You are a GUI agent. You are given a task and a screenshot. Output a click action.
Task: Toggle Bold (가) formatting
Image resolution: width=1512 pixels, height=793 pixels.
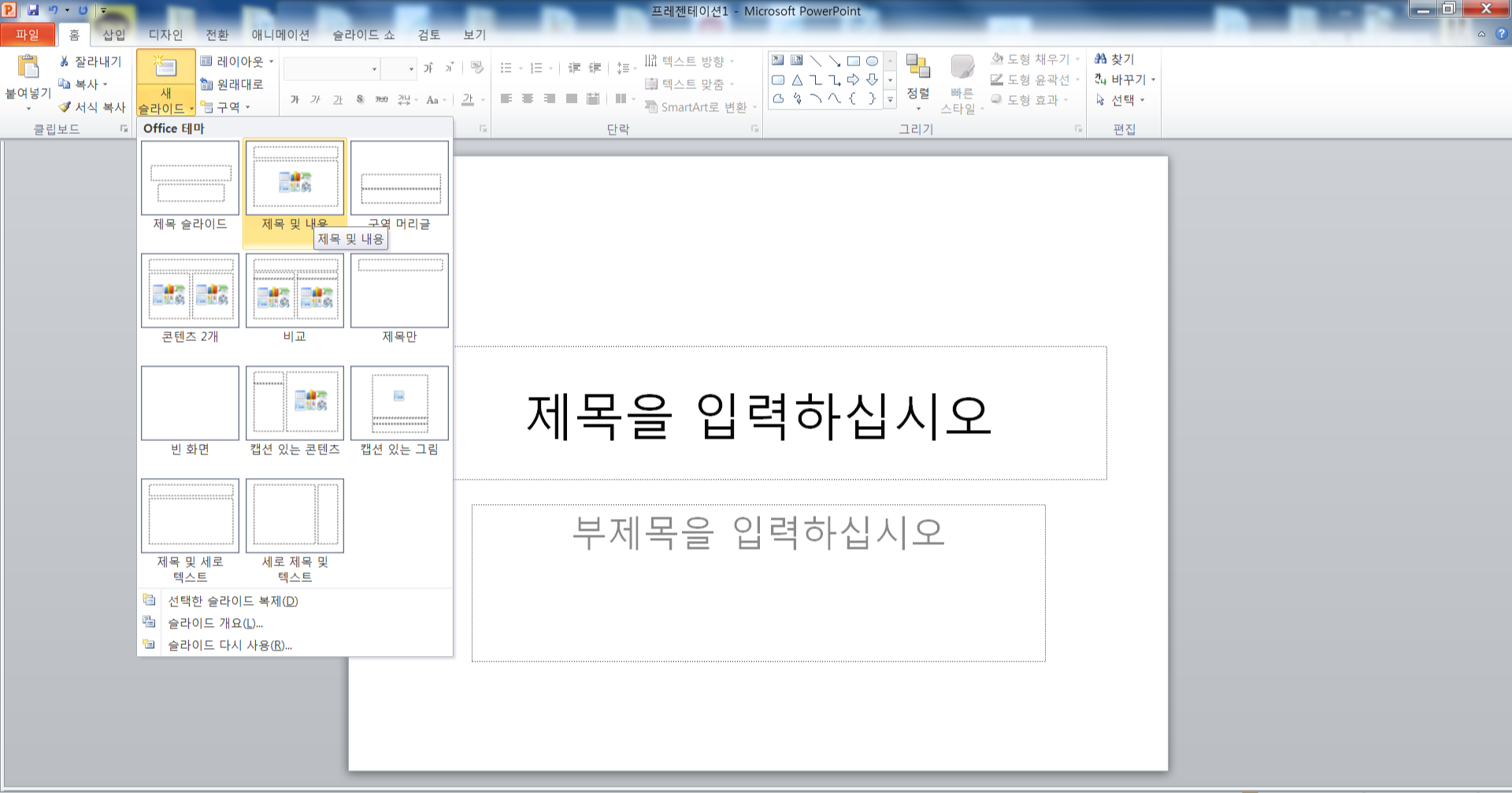click(x=295, y=99)
